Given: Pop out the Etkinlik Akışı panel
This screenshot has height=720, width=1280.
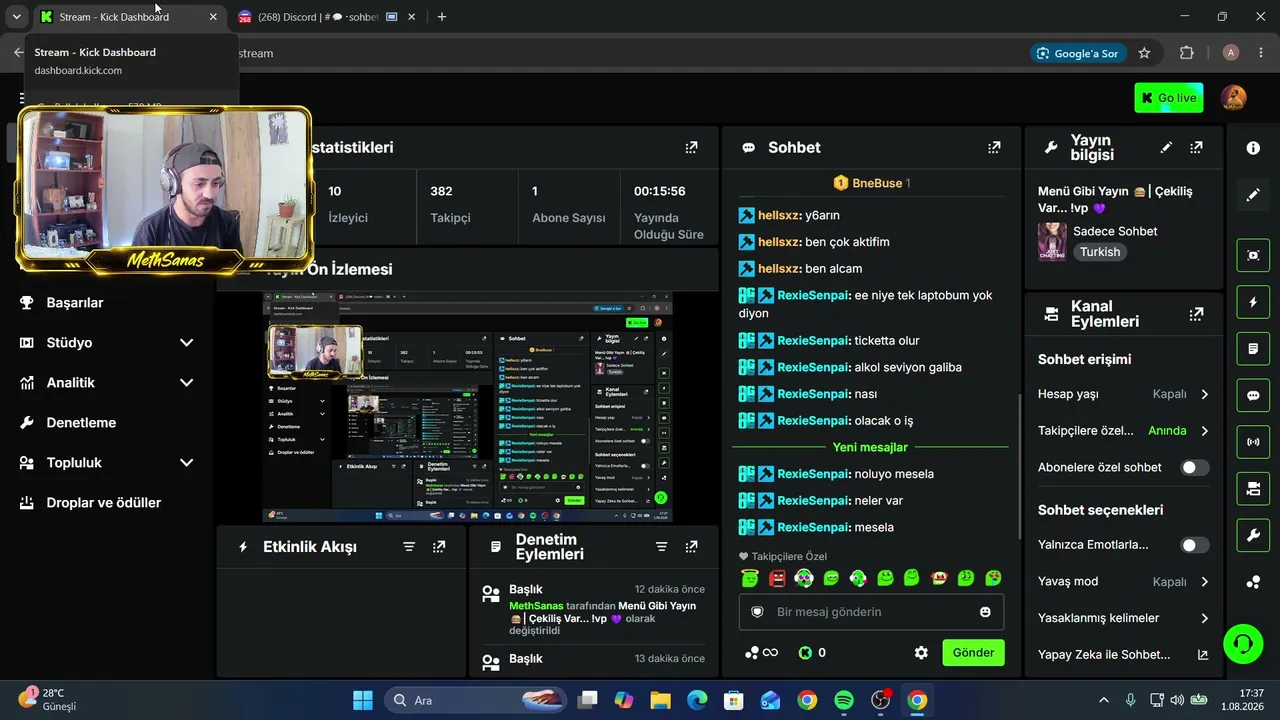Looking at the screenshot, I should [439, 547].
